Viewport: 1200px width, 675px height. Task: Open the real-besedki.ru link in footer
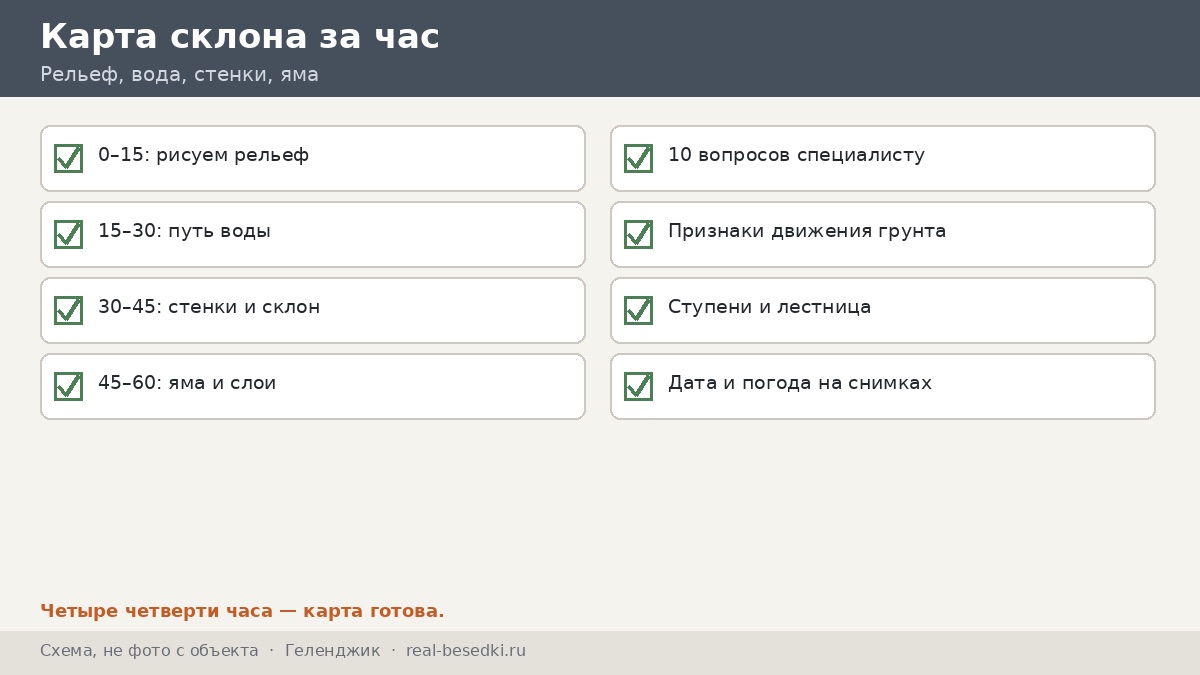466,651
